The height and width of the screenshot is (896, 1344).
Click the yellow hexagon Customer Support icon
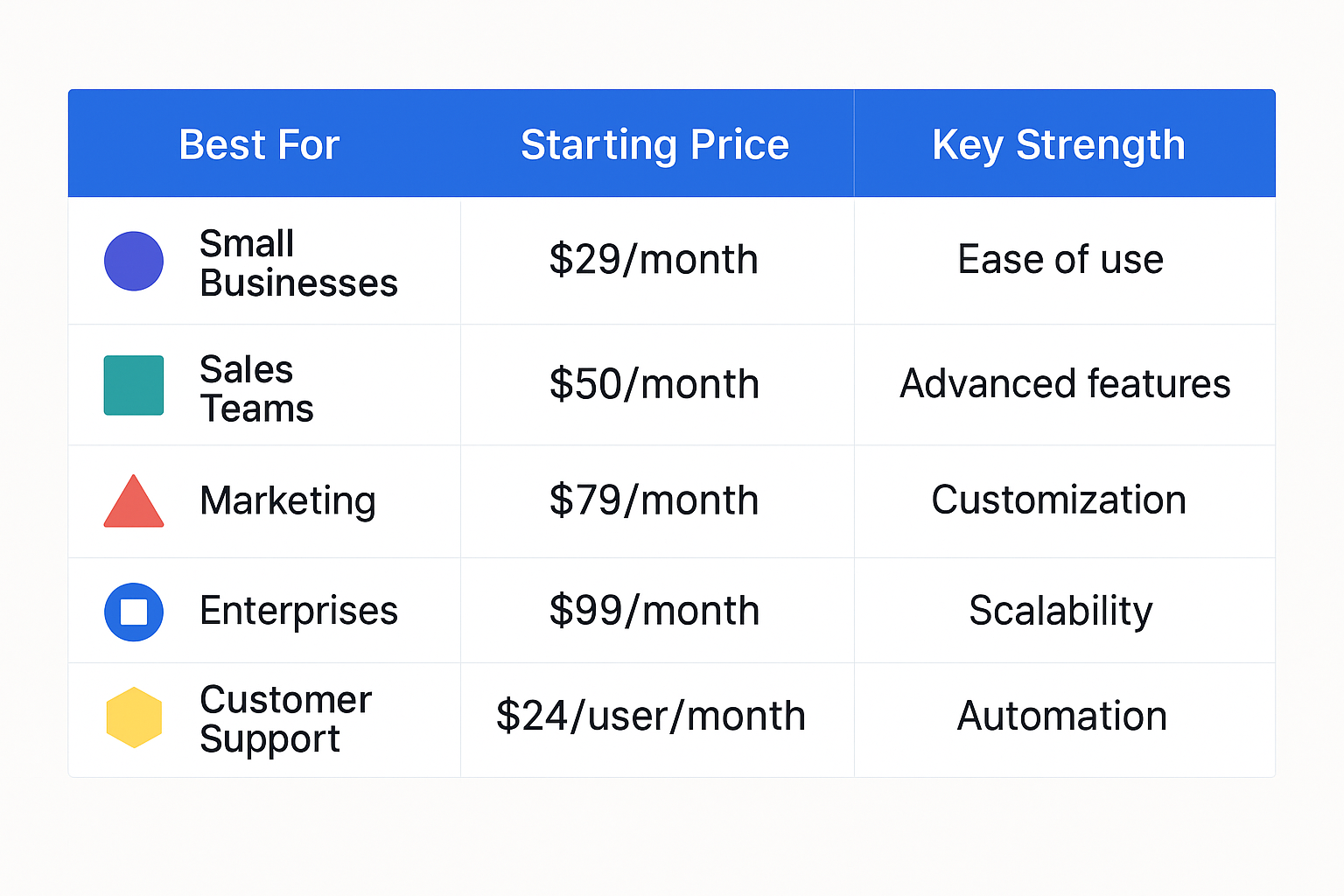click(x=134, y=717)
